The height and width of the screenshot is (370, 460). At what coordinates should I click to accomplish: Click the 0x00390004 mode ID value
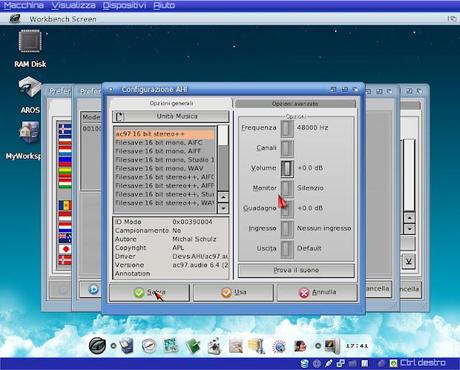click(192, 222)
